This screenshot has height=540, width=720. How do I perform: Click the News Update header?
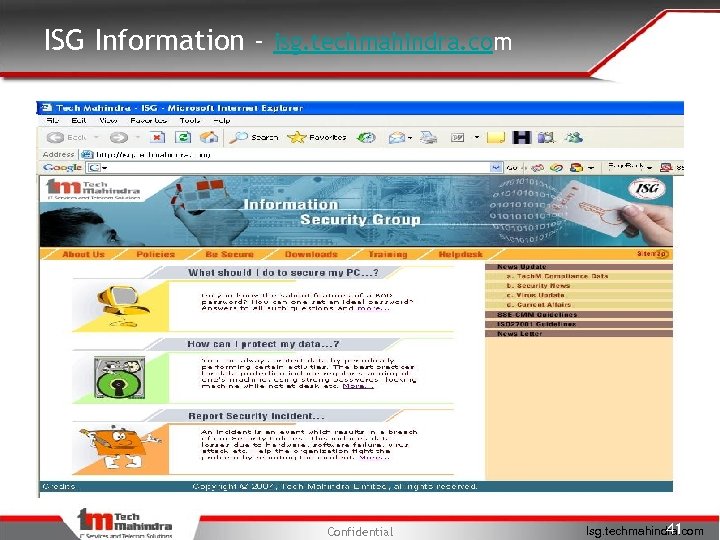tap(579, 267)
